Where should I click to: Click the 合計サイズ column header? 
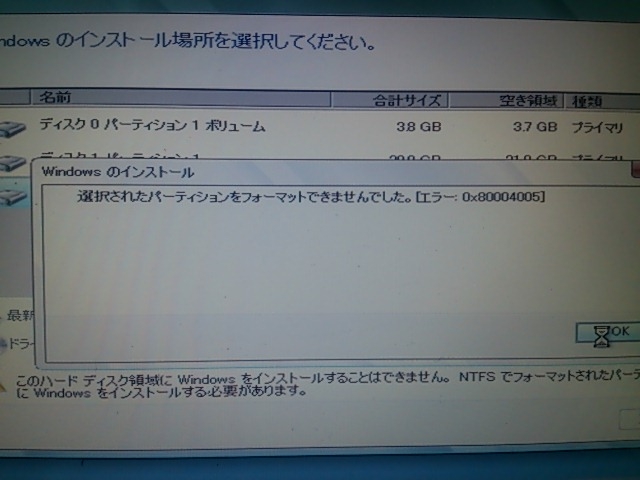tap(389, 100)
